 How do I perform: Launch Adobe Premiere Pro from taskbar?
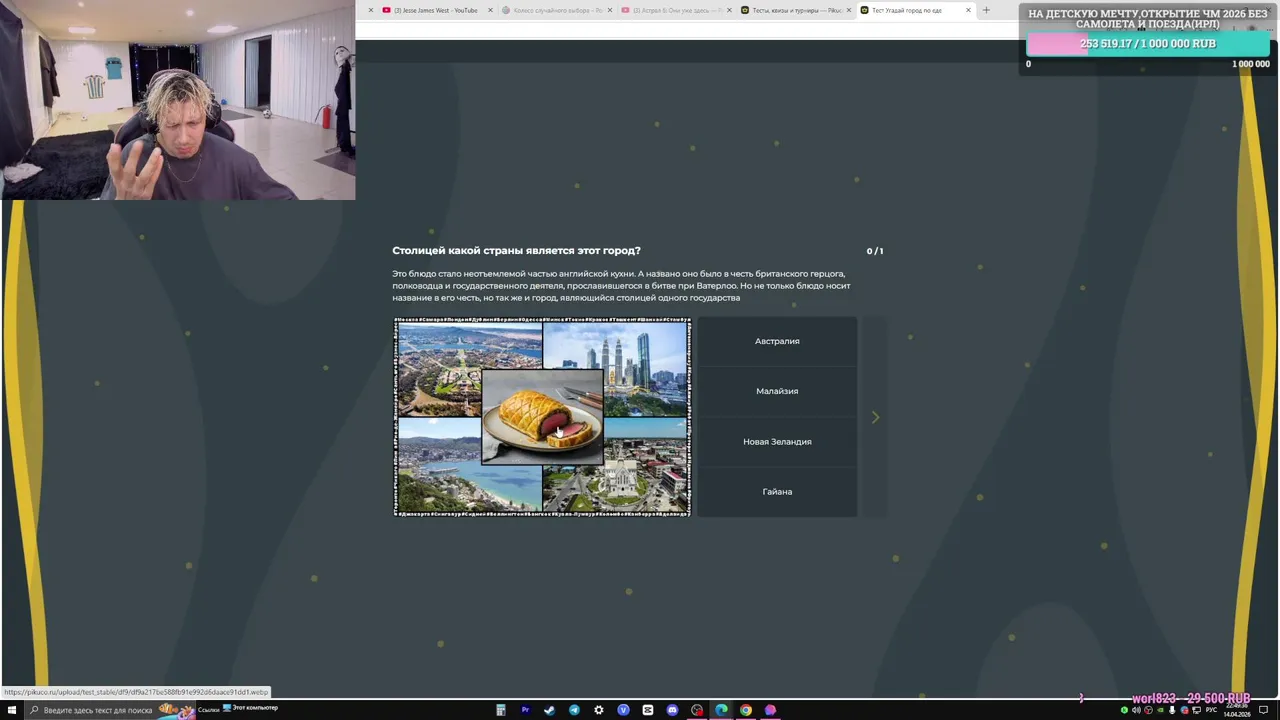[525, 710]
